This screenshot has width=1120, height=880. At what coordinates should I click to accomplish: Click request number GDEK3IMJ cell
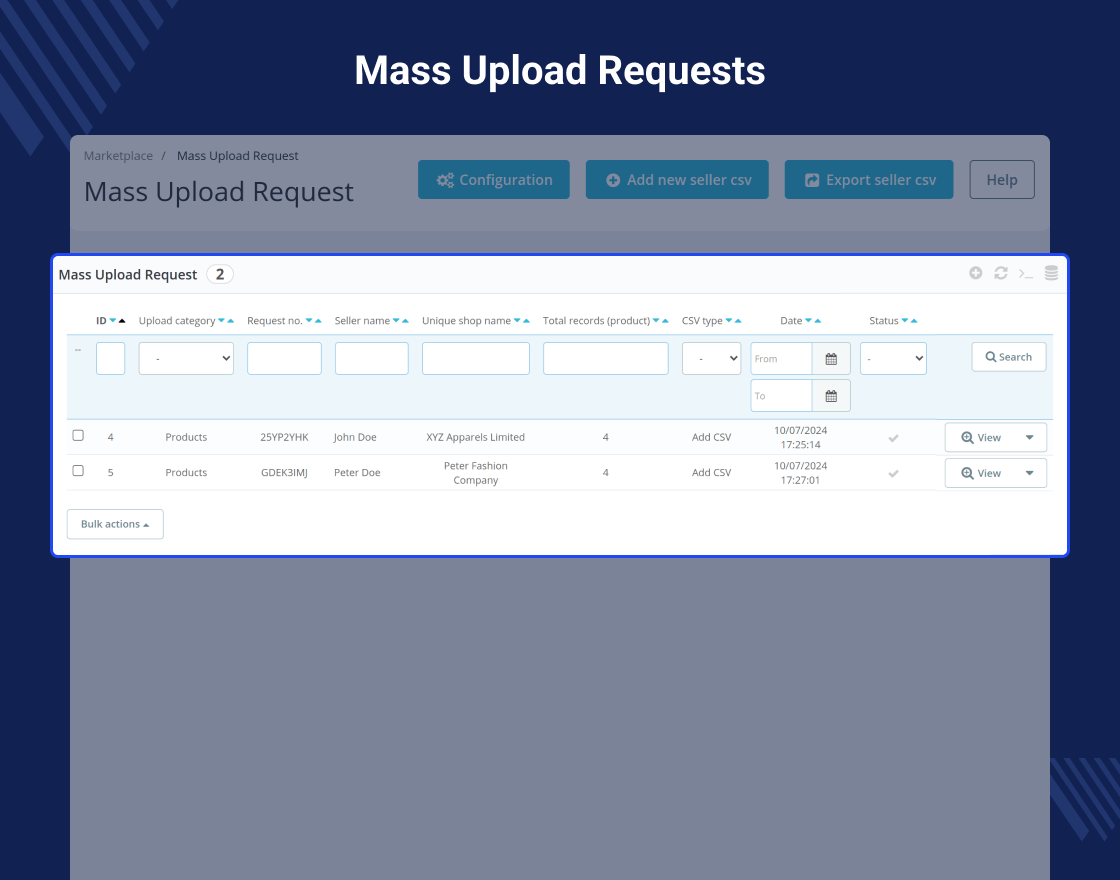[x=284, y=473]
